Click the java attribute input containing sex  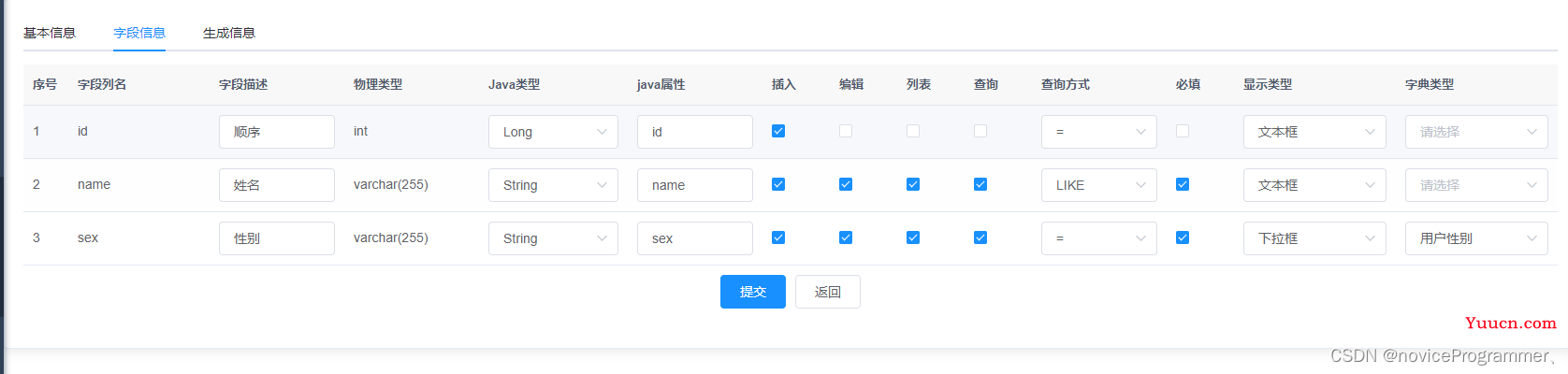tap(695, 238)
